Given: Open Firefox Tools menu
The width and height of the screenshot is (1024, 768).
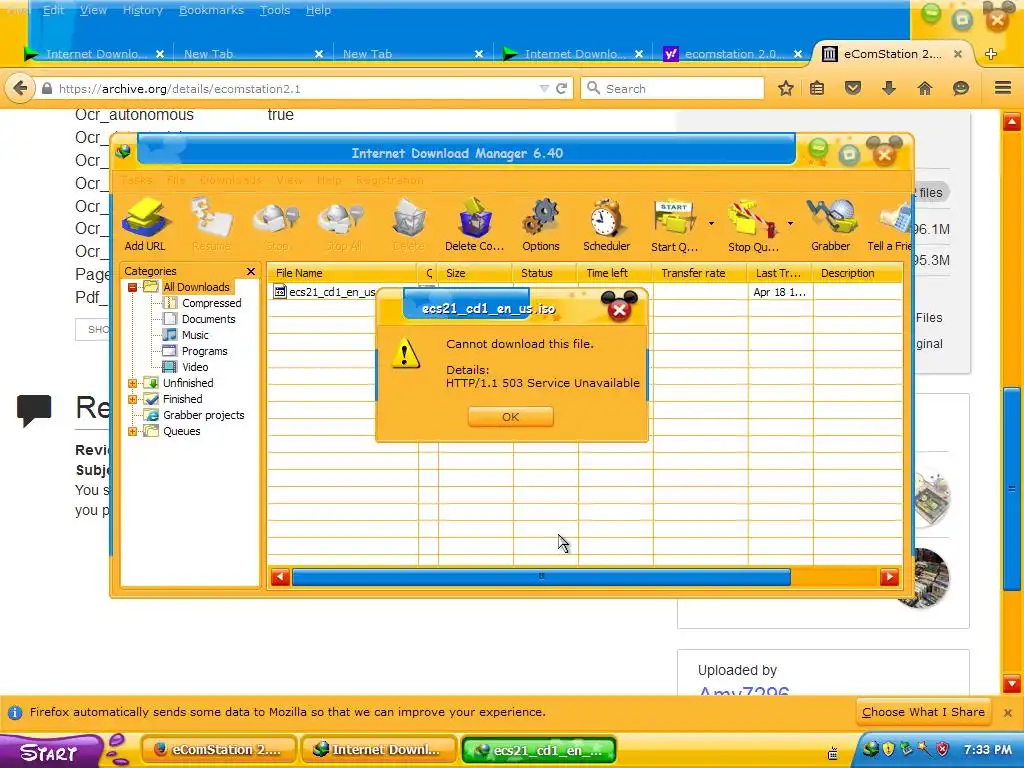Looking at the screenshot, I should [274, 10].
